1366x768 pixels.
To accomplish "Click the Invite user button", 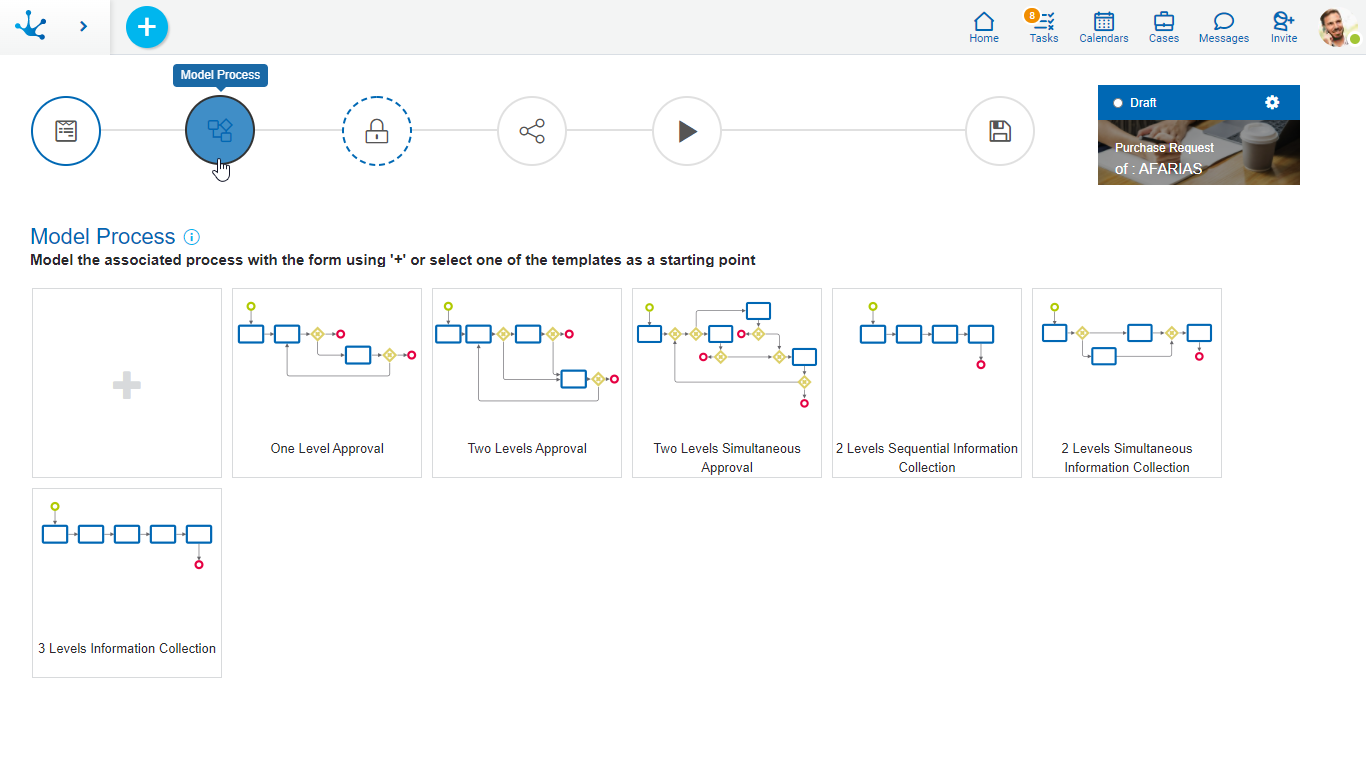I will (1284, 27).
